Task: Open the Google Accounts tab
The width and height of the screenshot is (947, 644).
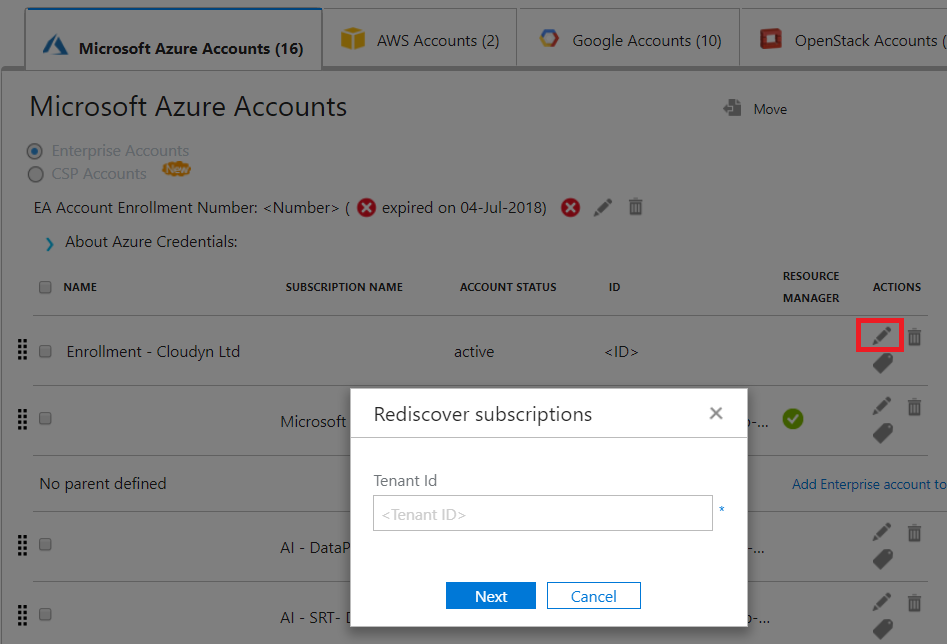Action: [629, 37]
